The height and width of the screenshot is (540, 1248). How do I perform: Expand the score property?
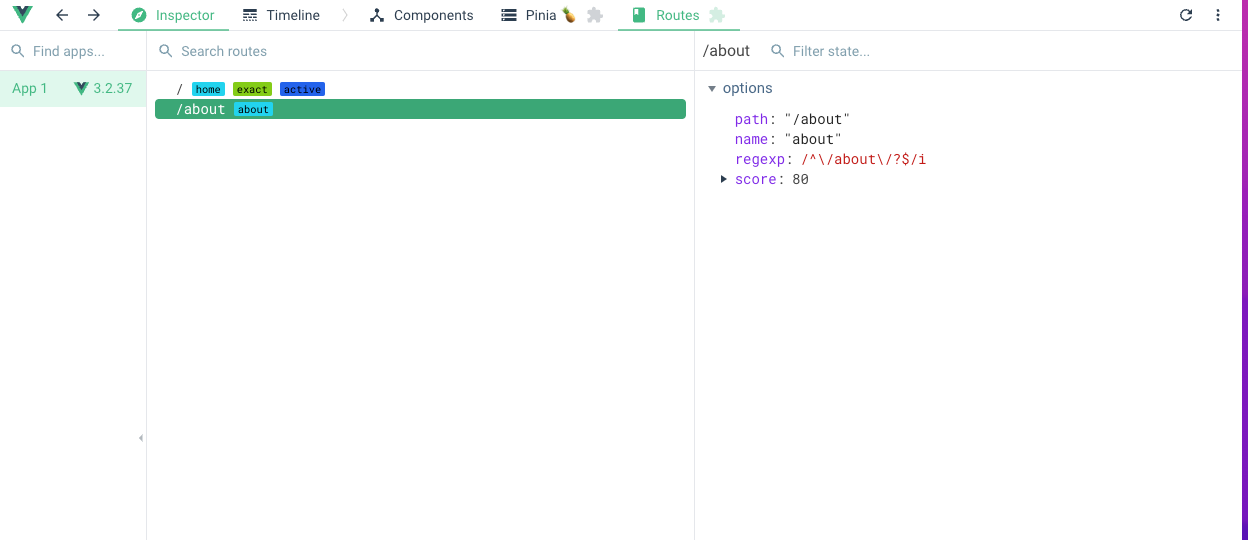(724, 179)
